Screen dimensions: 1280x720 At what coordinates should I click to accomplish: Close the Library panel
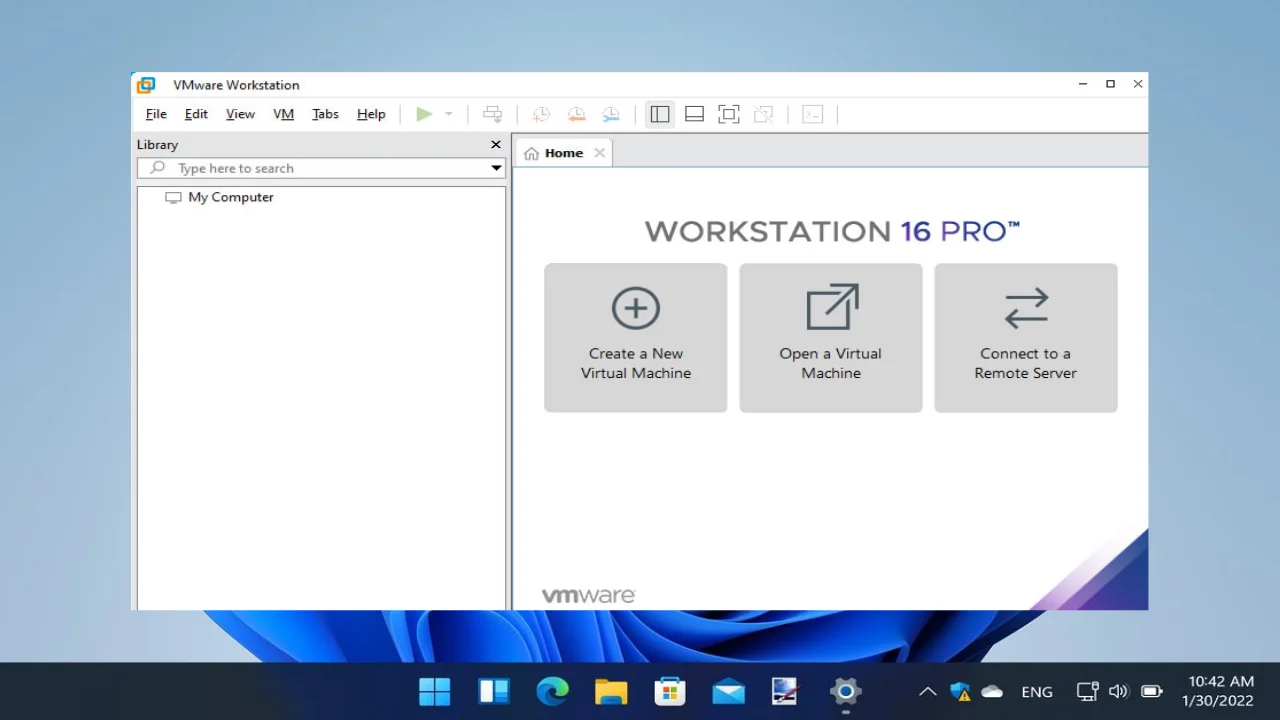coord(496,145)
